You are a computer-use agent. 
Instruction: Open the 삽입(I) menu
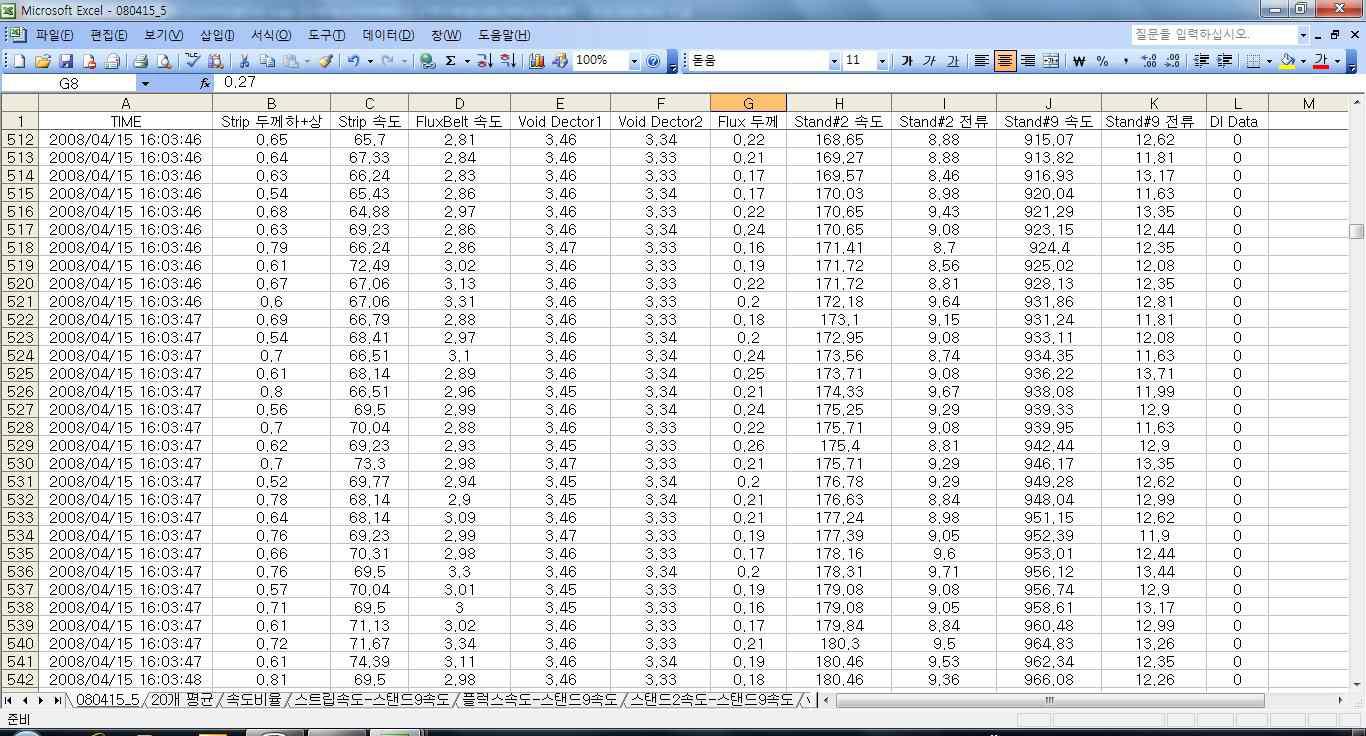pyautogui.click(x=217, y=35)
